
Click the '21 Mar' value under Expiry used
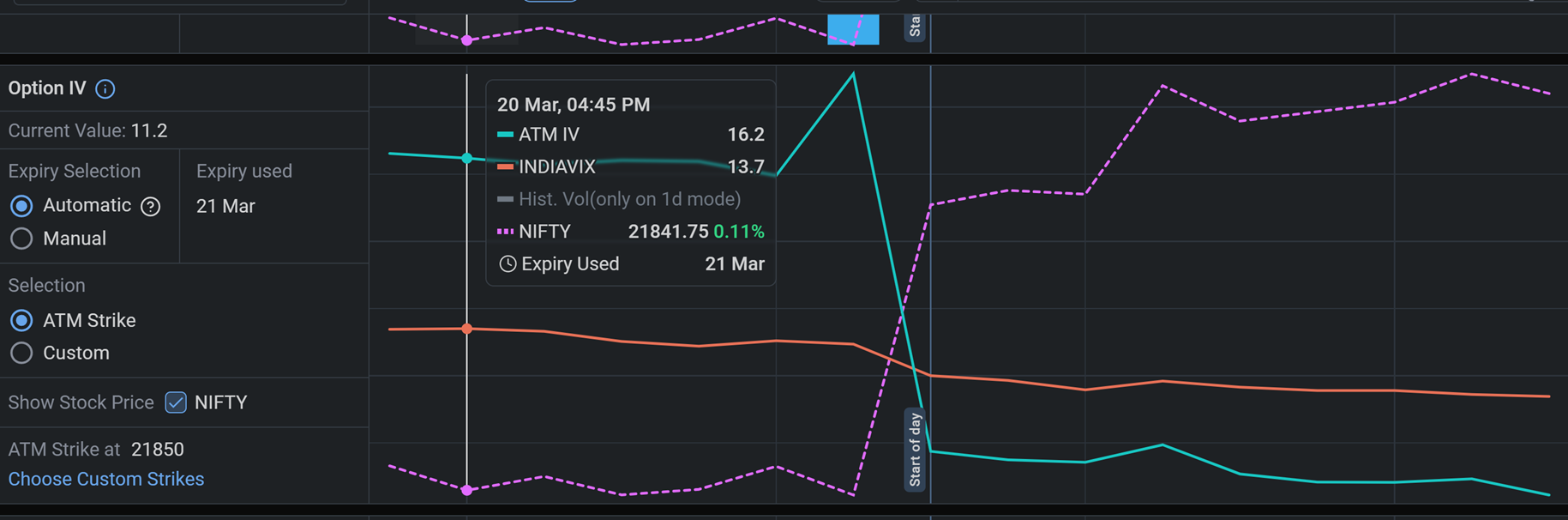(225, 207)
